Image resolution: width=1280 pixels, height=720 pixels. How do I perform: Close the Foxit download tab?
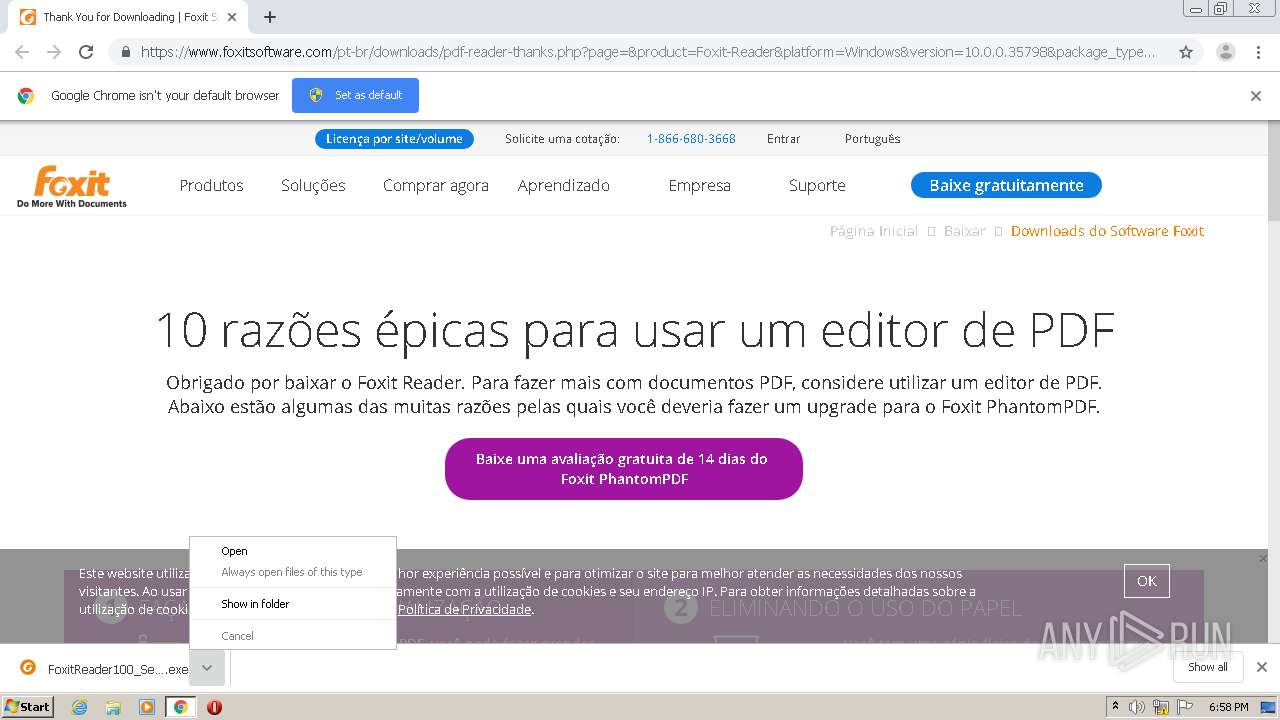[x=232, y=17]
